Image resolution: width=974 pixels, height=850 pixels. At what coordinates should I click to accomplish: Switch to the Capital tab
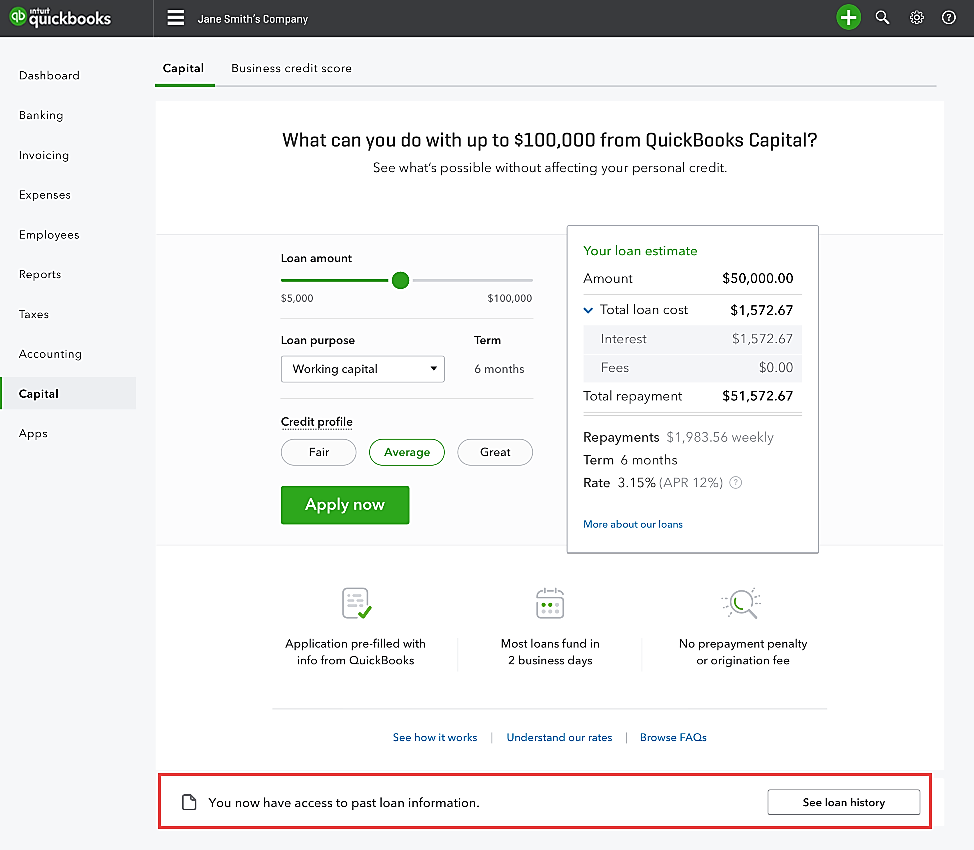(x=183, y=68)
